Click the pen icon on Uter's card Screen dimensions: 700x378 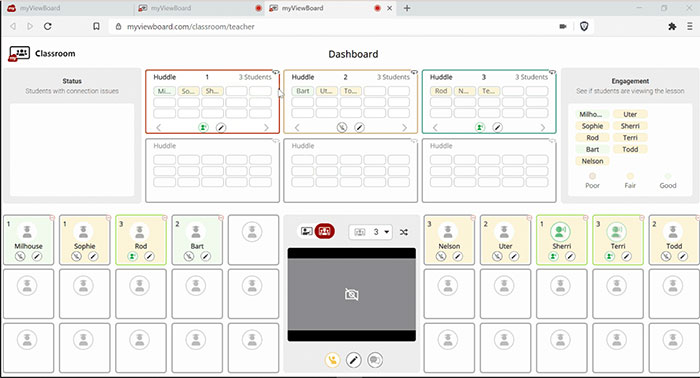pos(514,256)
